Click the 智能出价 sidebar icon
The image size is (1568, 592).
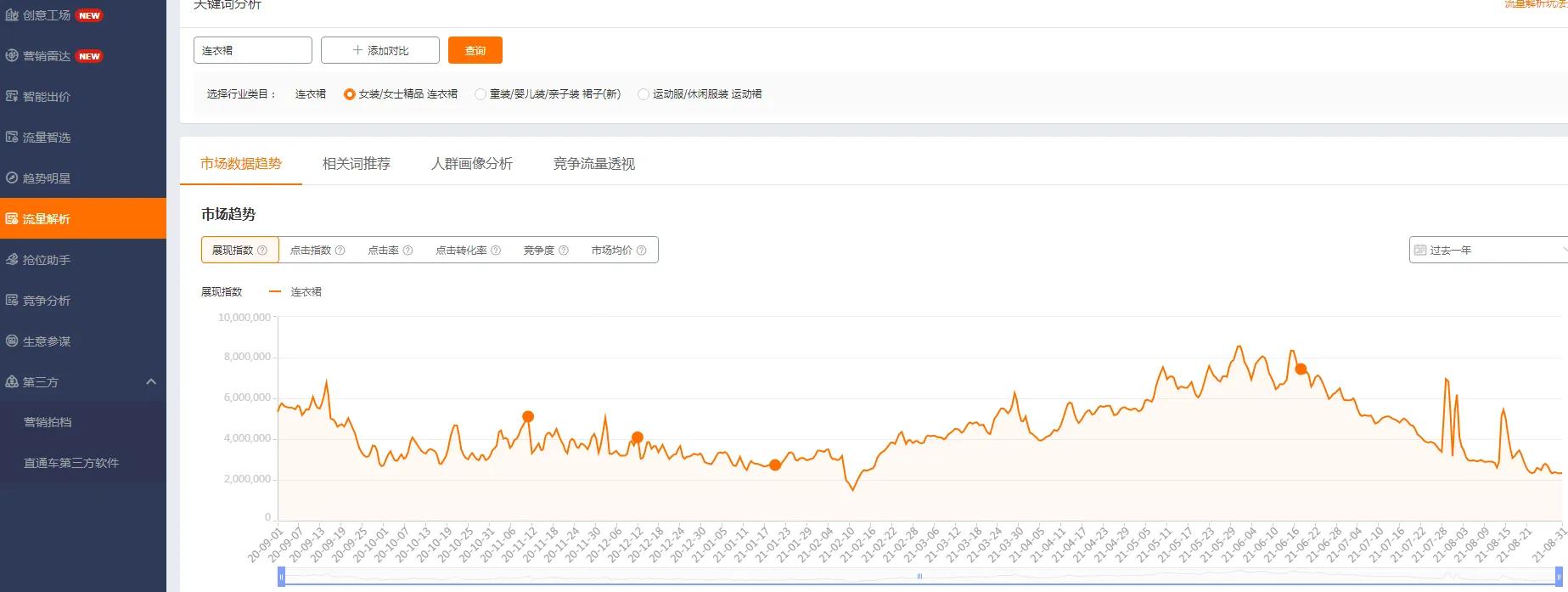pos(12,97)
